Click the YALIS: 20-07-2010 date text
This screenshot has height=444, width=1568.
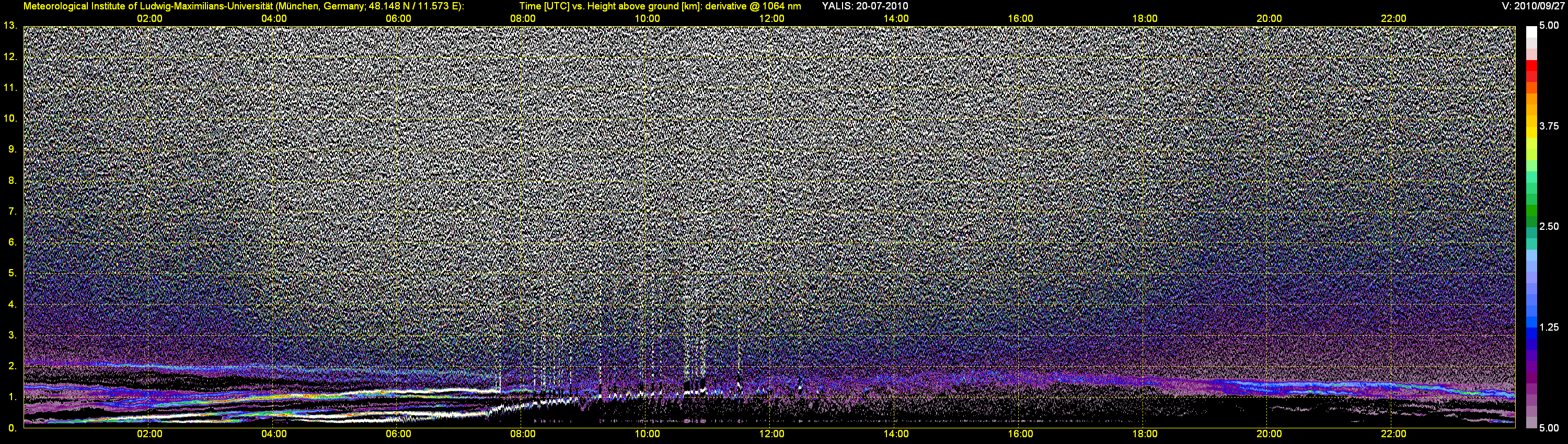(x=864, y=6)
